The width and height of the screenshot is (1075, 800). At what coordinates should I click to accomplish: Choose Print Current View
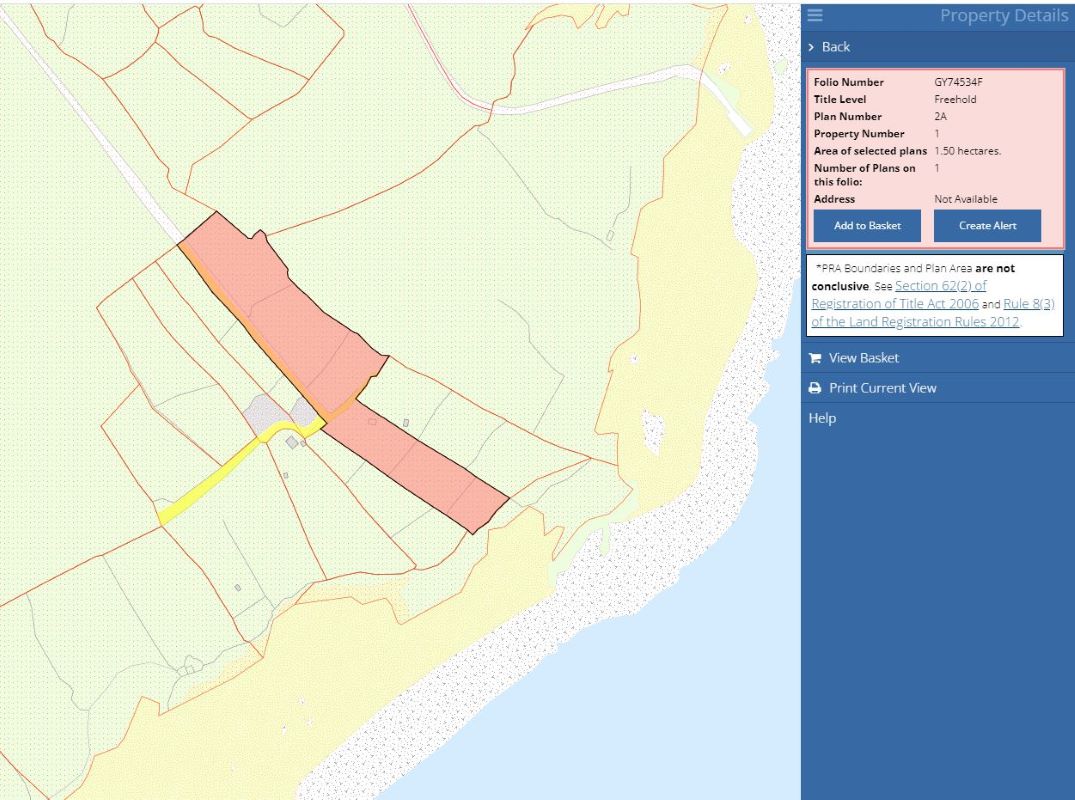pyautogui.click(x=882, y=388)
